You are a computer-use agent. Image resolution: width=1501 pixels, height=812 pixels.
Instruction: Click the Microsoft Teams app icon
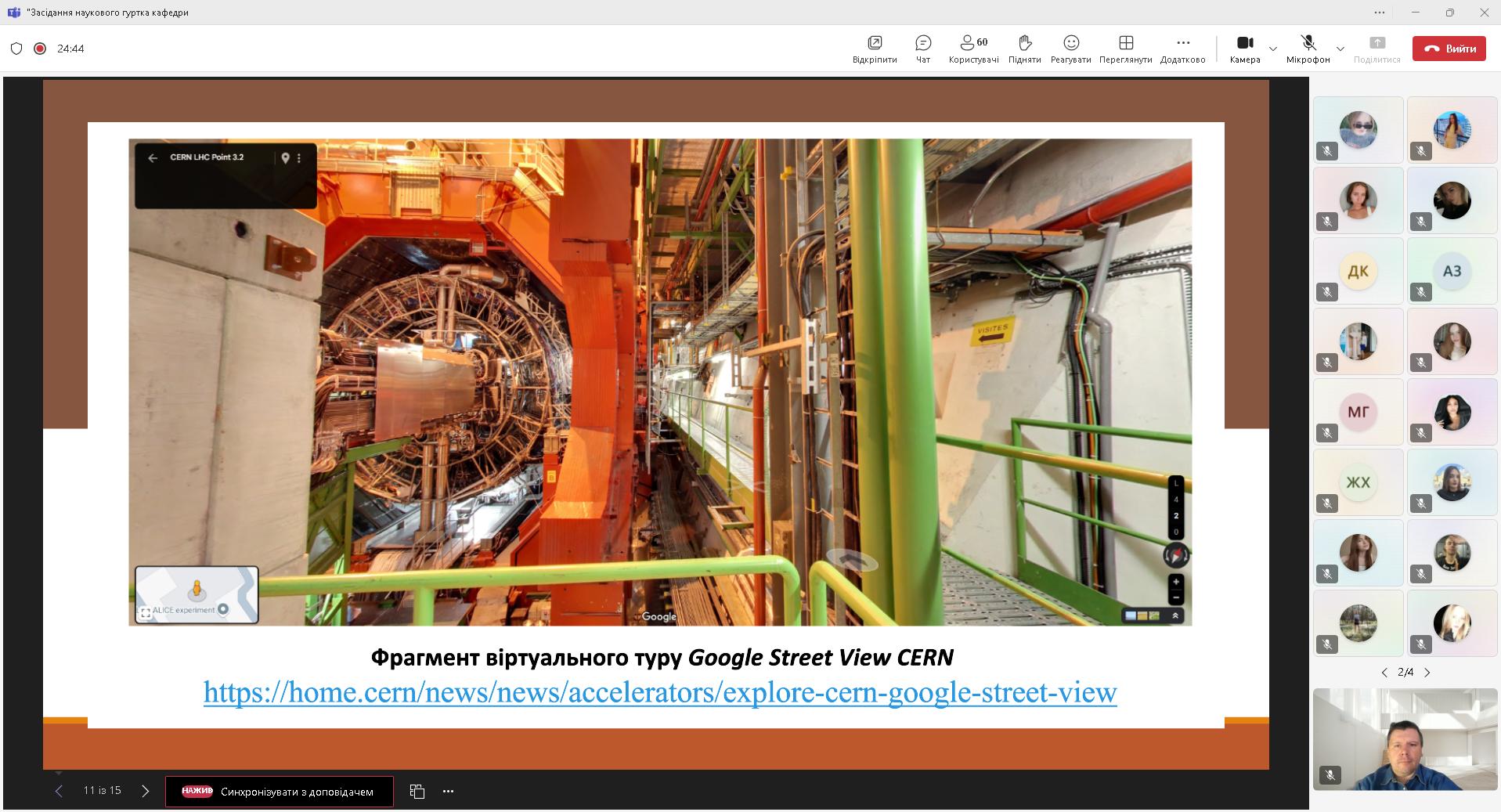(x=13, y=13)
